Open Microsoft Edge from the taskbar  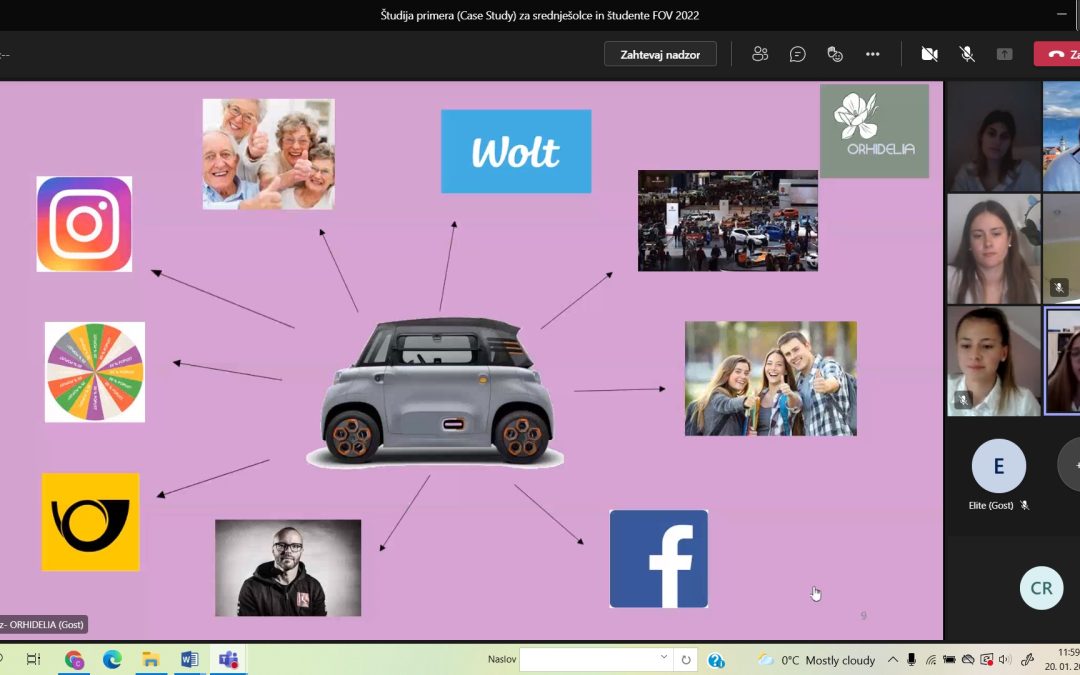point(112,660)
